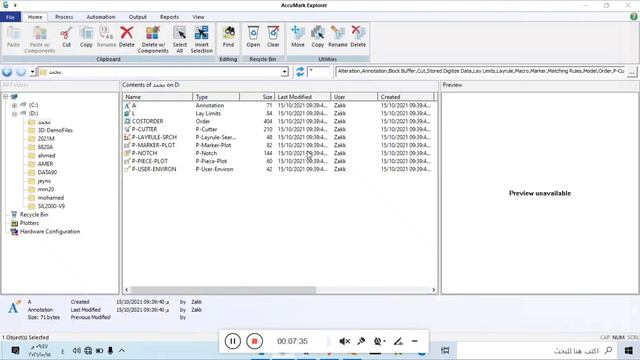Image resolution: width=640 pixels, height=360 pixels.
Task: Switch to the Process tab
Action: (64, 17)
